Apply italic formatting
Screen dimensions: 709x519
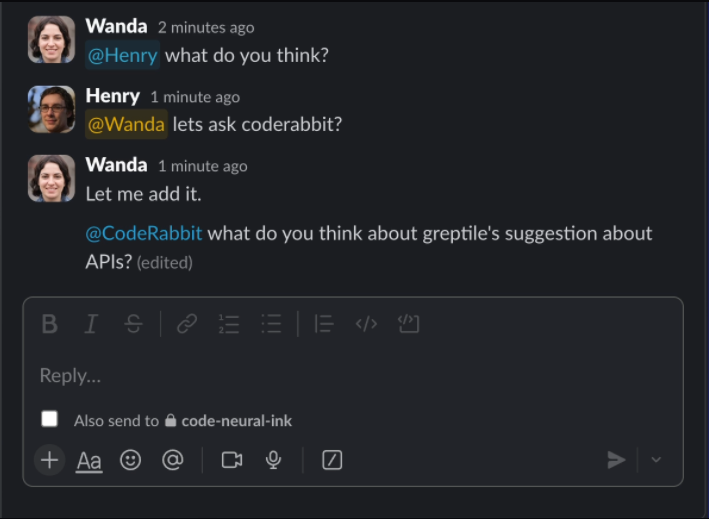click(91, 324)
